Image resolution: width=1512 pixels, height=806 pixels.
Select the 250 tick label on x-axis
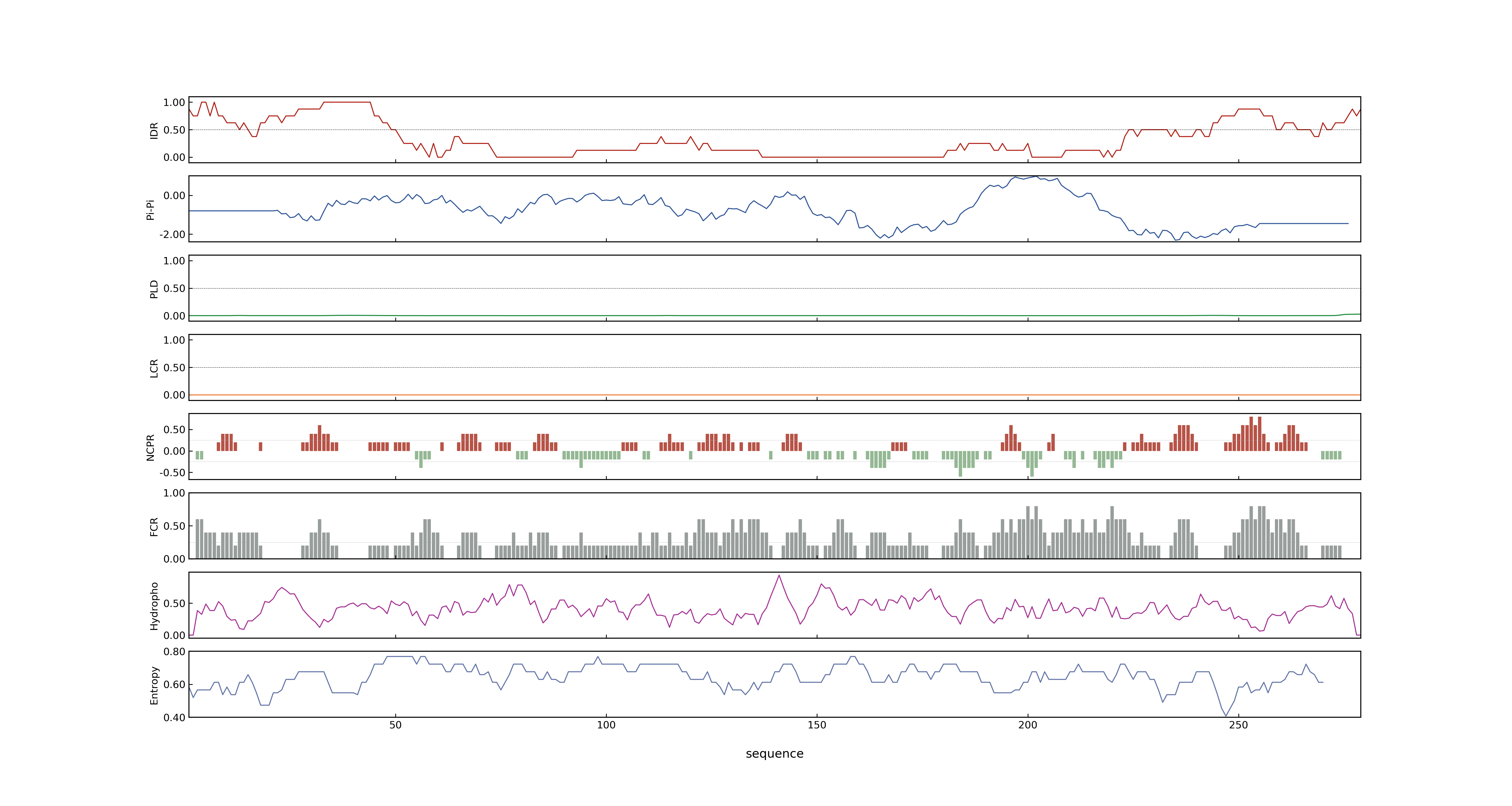pyautogui.click(x=1238, y=725)
